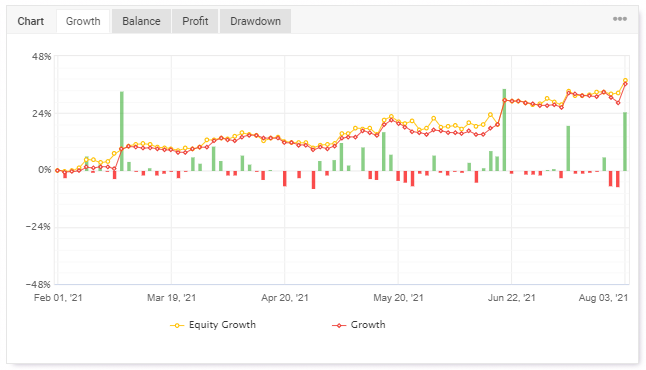Click the −24% y-axis label
This screenshot has width=646, height=370.
pos(39,227)
